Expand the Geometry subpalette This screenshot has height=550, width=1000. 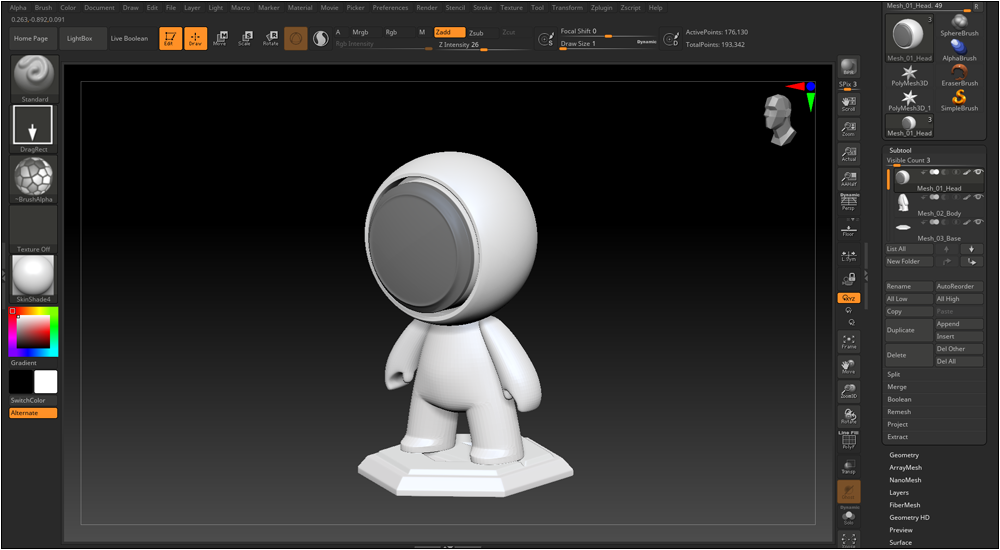[x=904, y=455]
